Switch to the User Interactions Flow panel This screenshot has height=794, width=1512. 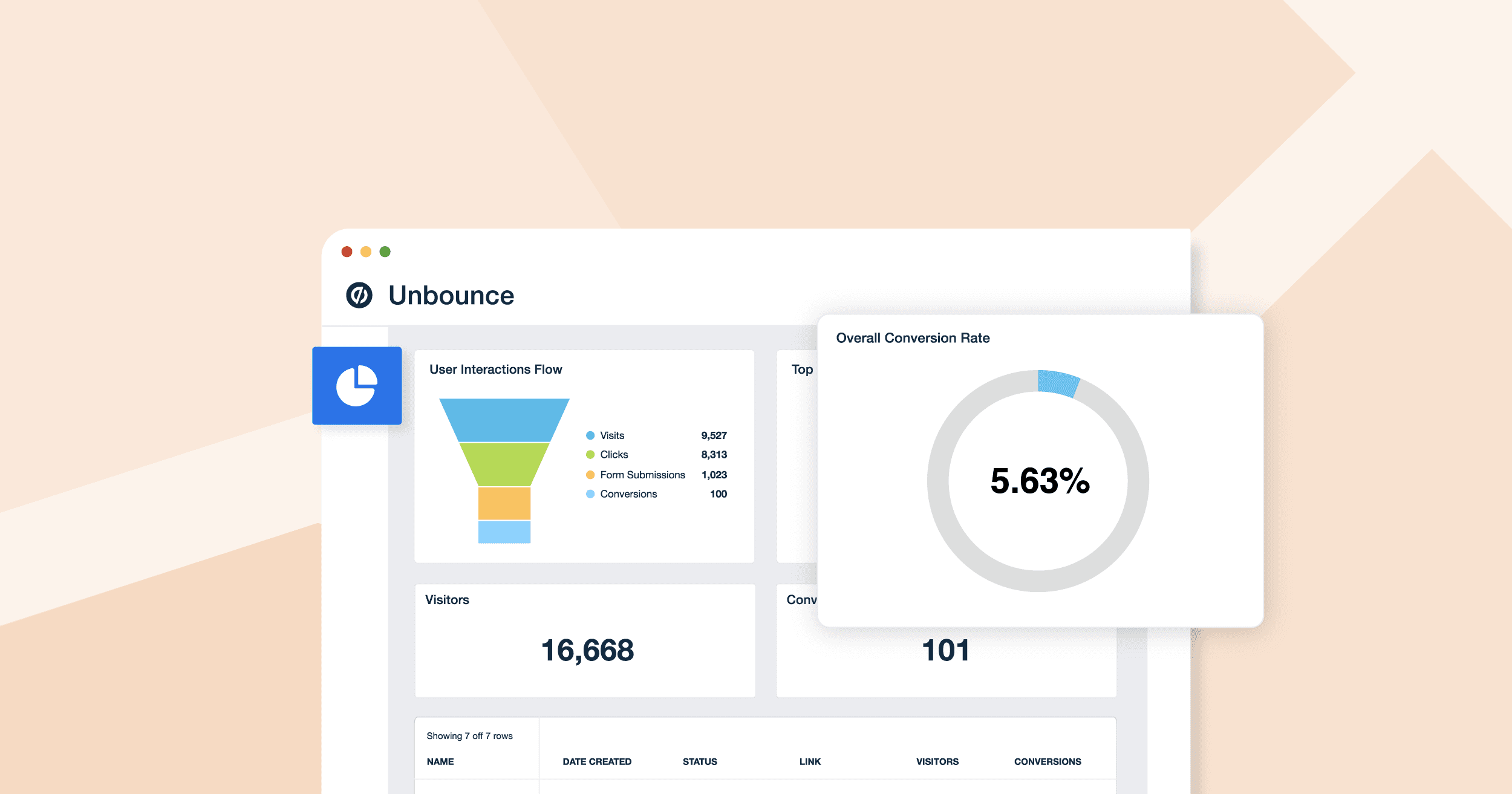(495, 369)
